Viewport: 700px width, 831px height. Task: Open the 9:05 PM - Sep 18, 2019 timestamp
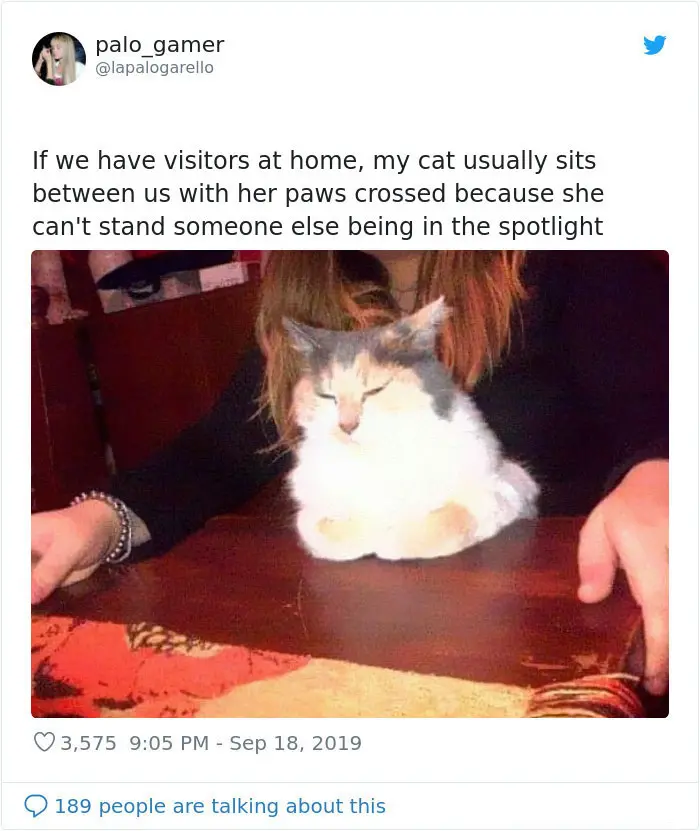(245, 743)
